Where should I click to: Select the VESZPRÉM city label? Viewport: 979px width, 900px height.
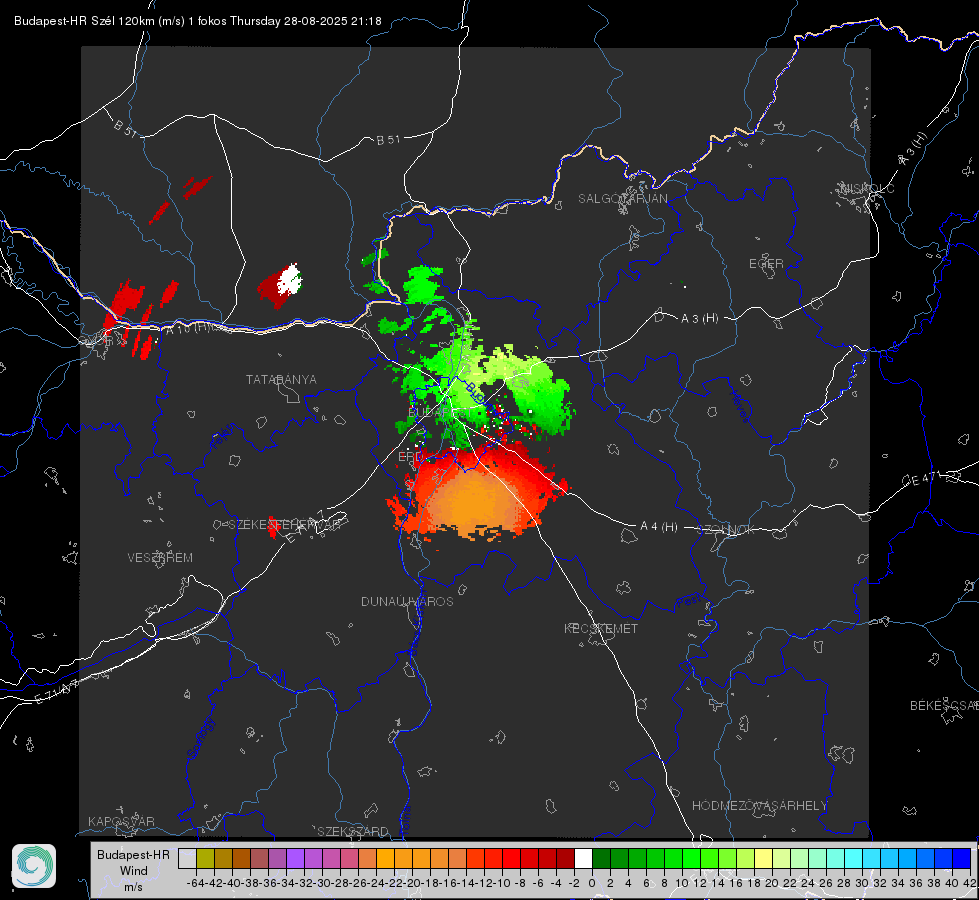coord(160,558)
